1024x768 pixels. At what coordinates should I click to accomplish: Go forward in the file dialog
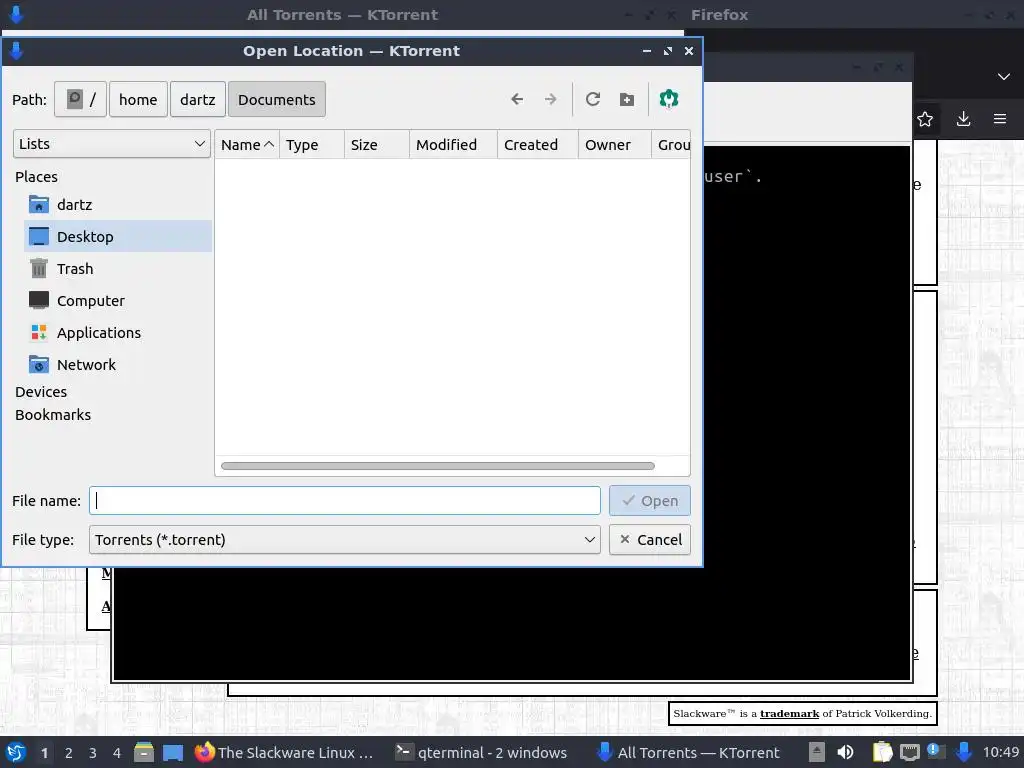551,99
